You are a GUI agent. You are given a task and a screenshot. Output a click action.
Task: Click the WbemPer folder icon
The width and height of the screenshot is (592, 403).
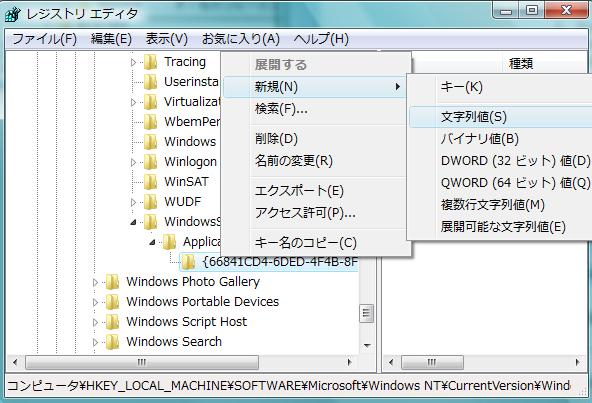point(150,122)
